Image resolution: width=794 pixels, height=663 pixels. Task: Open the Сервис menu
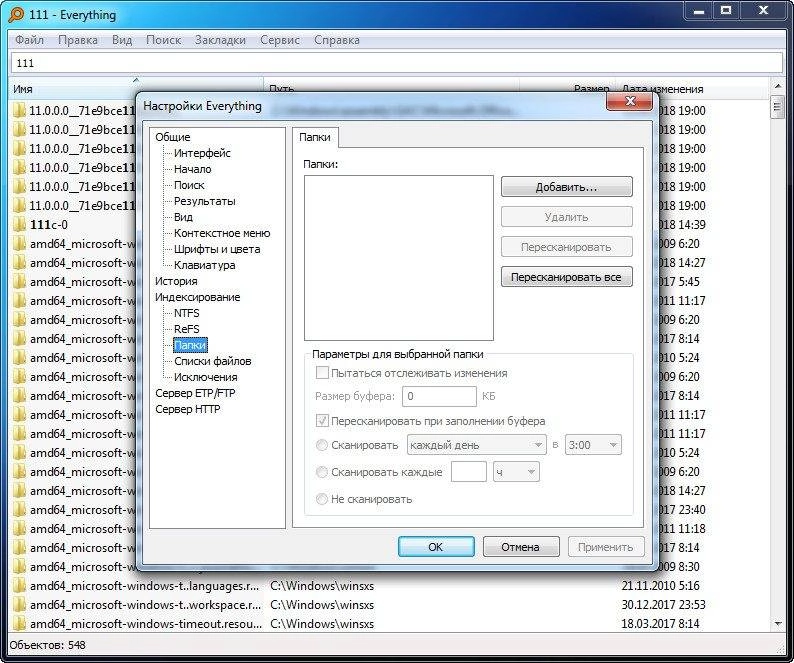click(280, 40)
